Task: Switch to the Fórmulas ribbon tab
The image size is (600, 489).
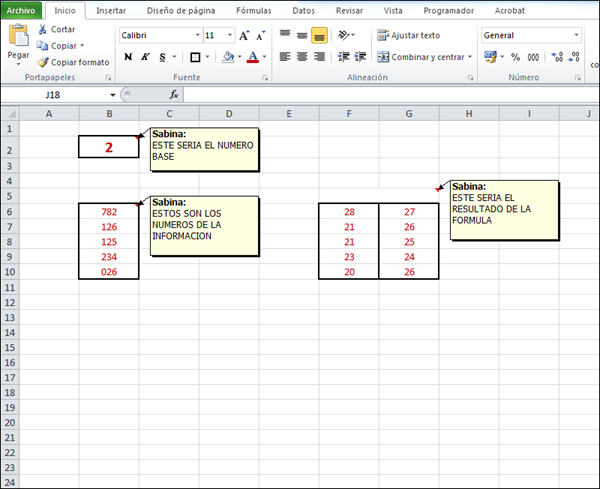Action: coord(254,10)
